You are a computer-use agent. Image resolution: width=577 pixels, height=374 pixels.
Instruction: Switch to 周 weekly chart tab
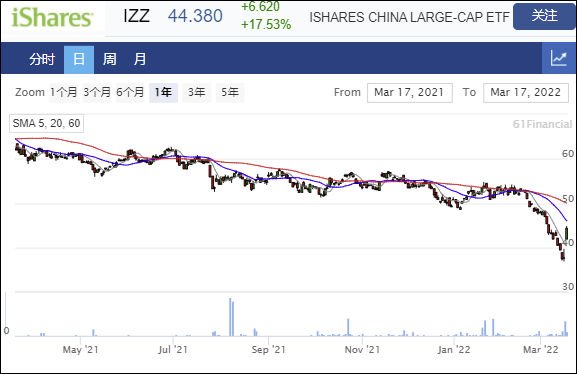point(109,59)
